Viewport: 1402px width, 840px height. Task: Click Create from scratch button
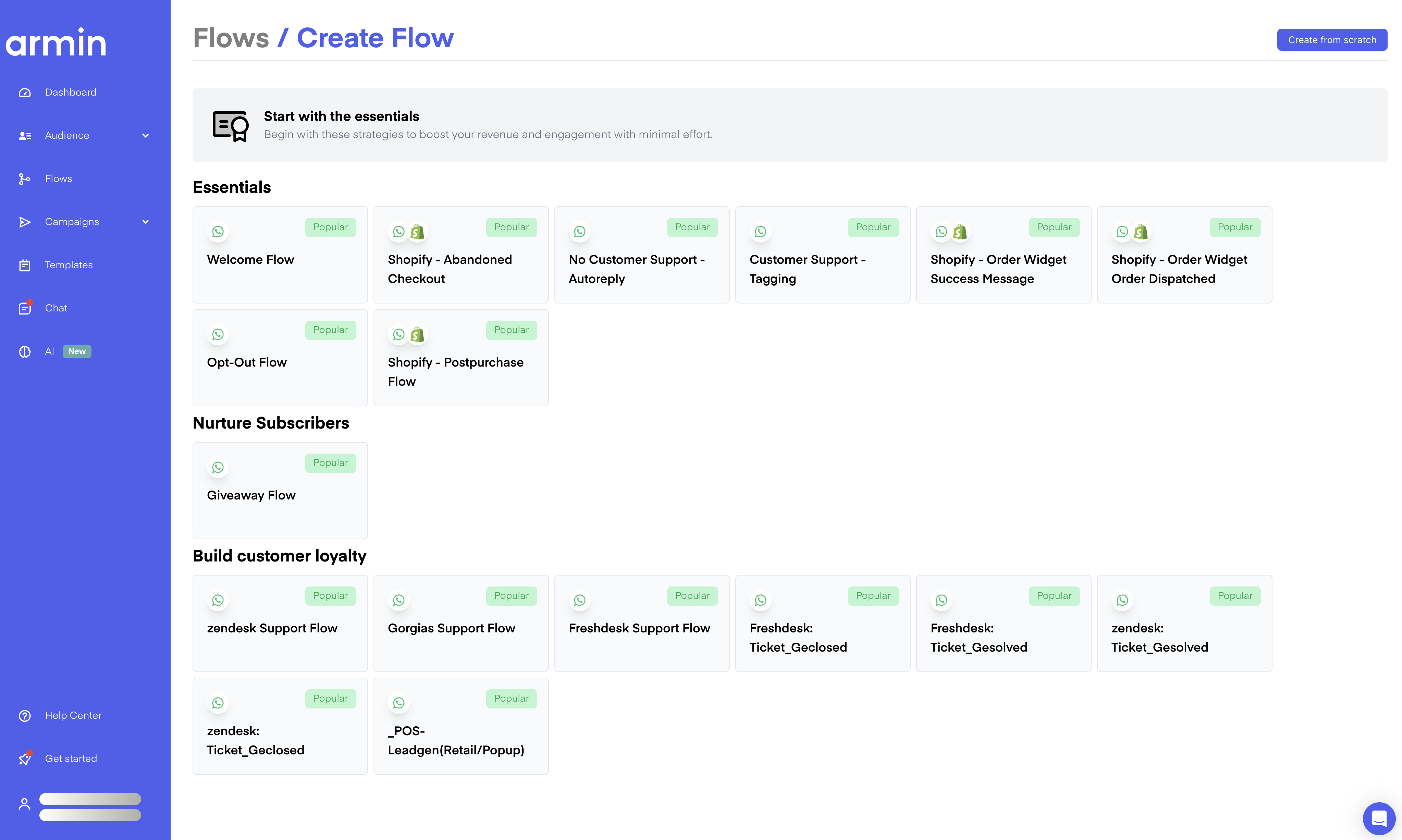coord(1331,40)
